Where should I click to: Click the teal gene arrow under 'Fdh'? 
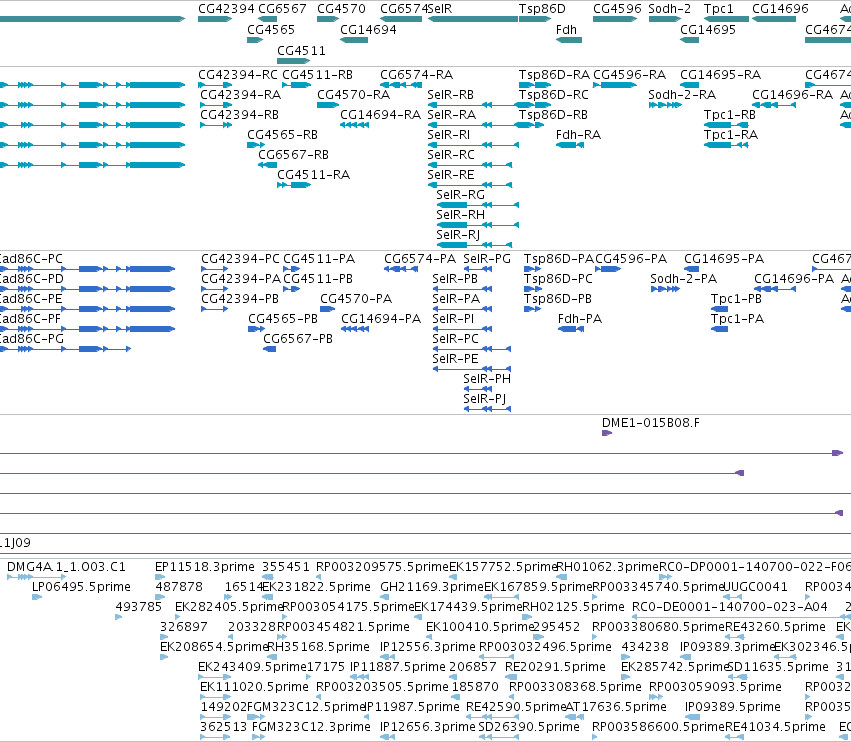tap(569, 40)
